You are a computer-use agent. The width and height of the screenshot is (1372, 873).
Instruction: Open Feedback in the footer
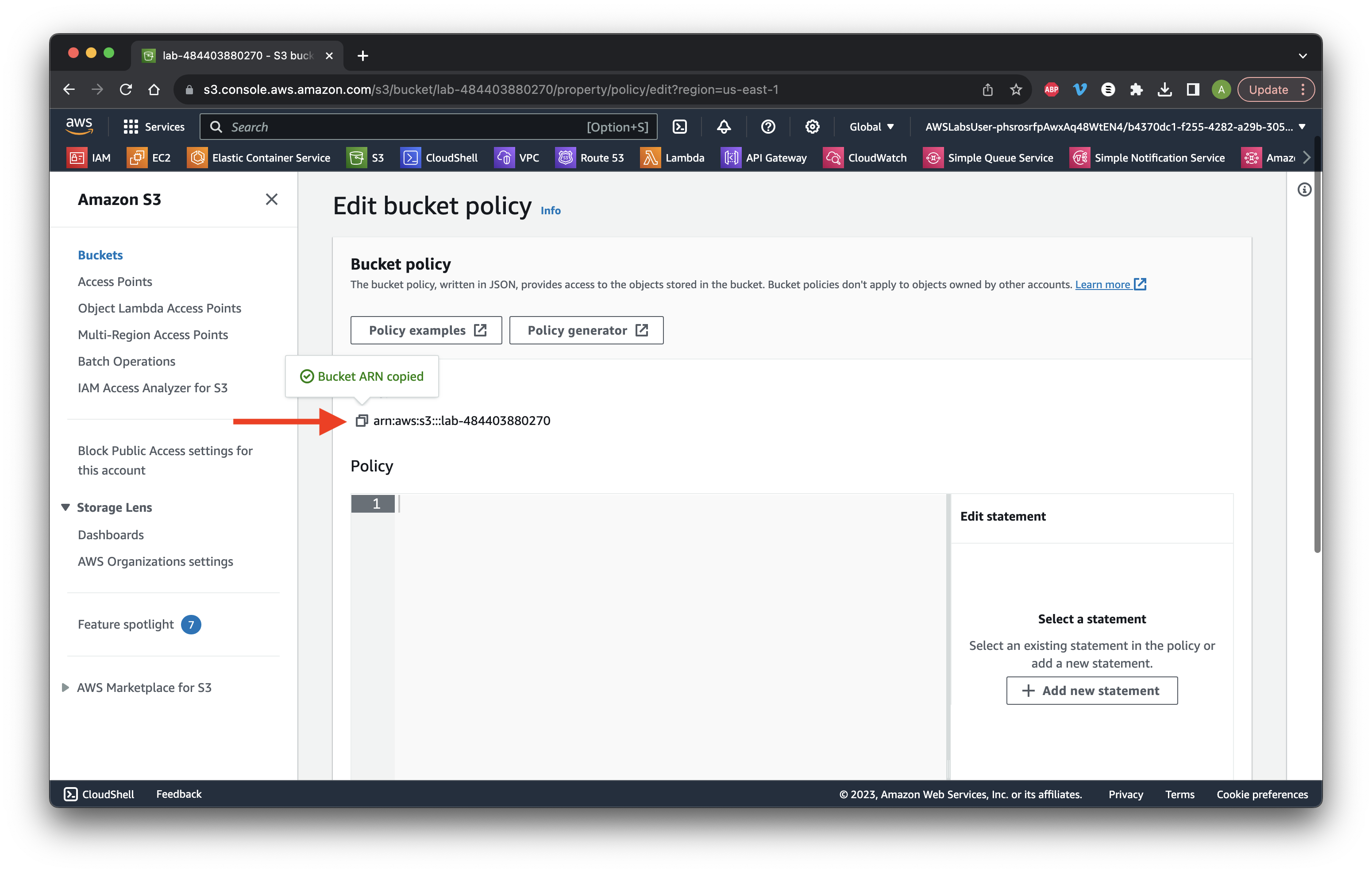point(179,794)
